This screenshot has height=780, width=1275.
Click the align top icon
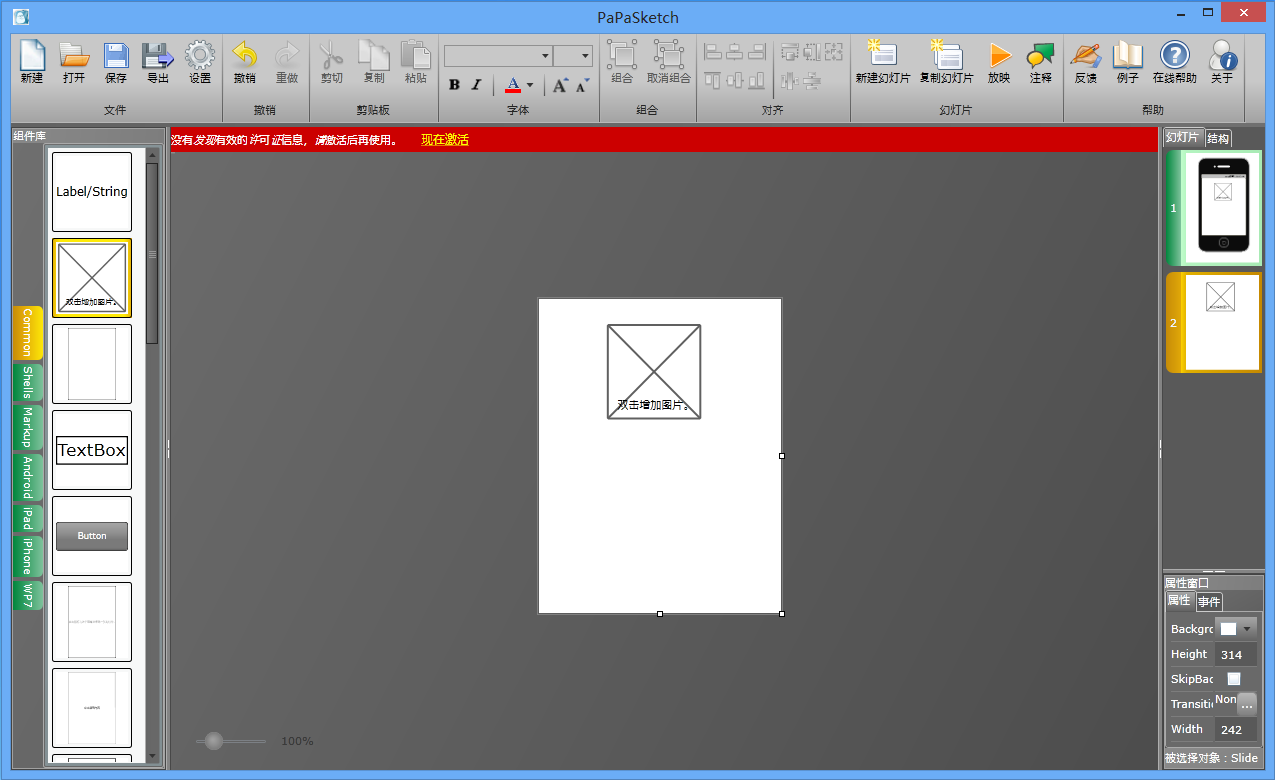713,80
